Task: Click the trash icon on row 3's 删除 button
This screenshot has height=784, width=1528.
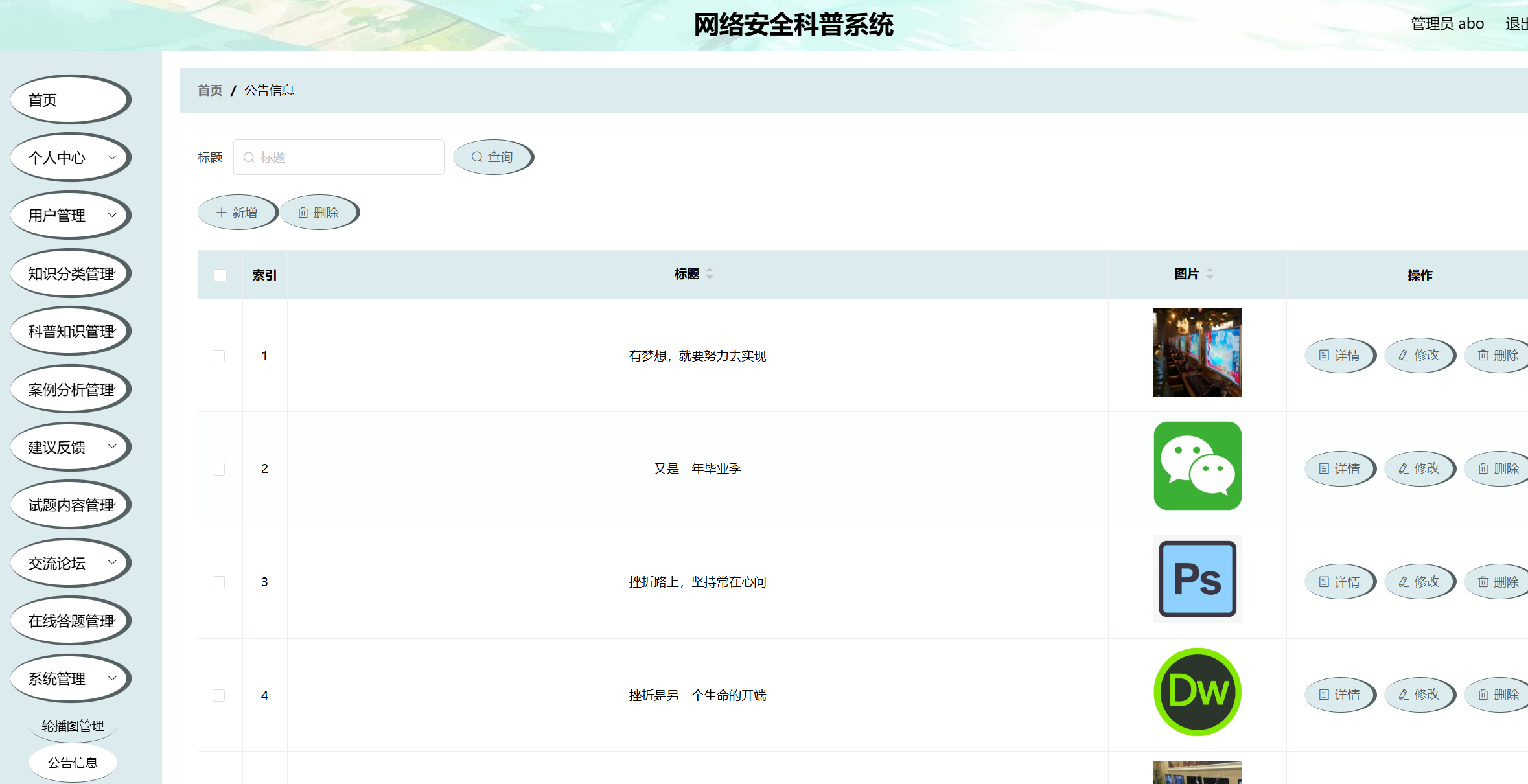Action: [1482, 581]
